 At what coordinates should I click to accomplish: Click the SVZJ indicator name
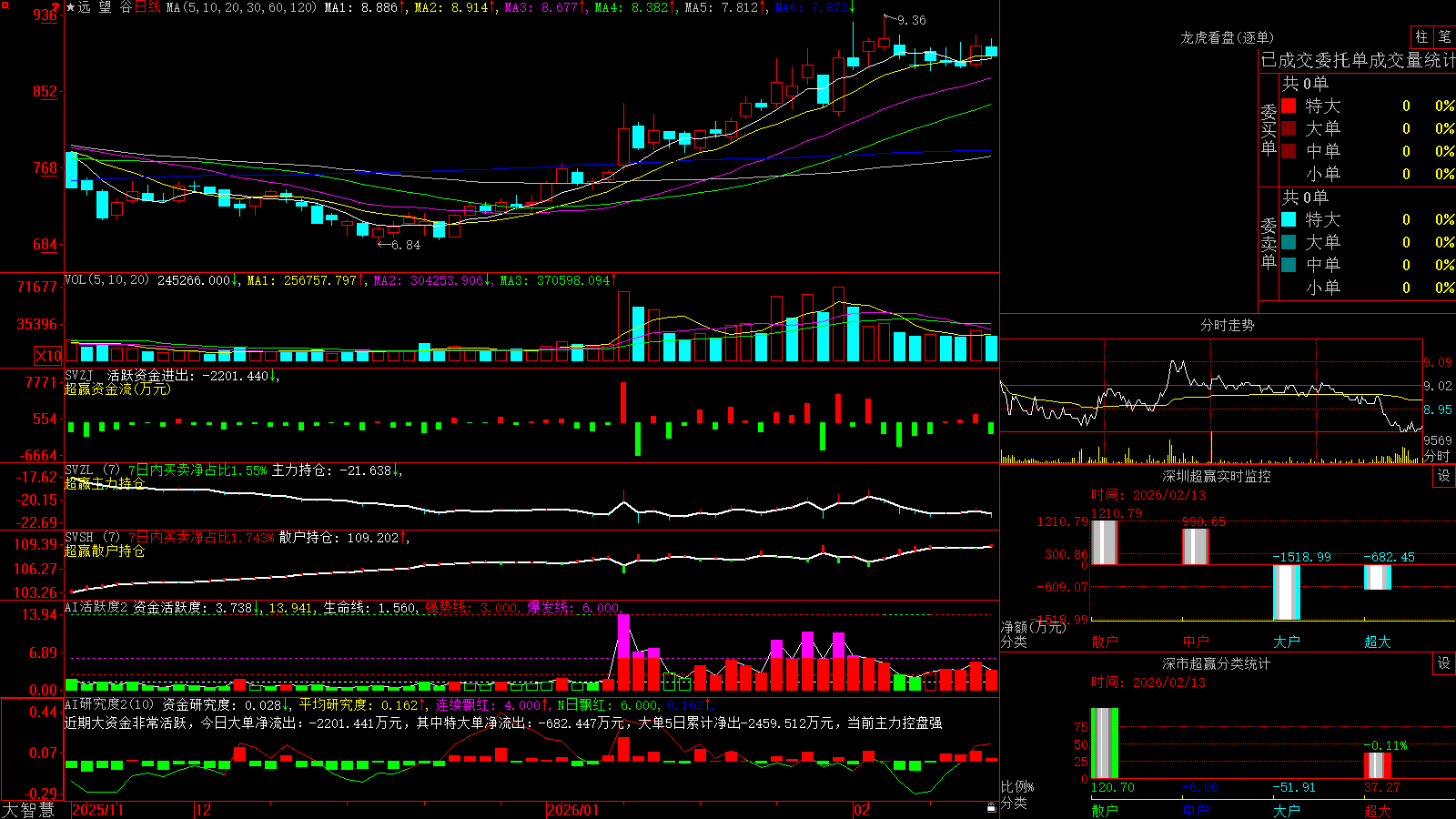[x=79, y=375]
